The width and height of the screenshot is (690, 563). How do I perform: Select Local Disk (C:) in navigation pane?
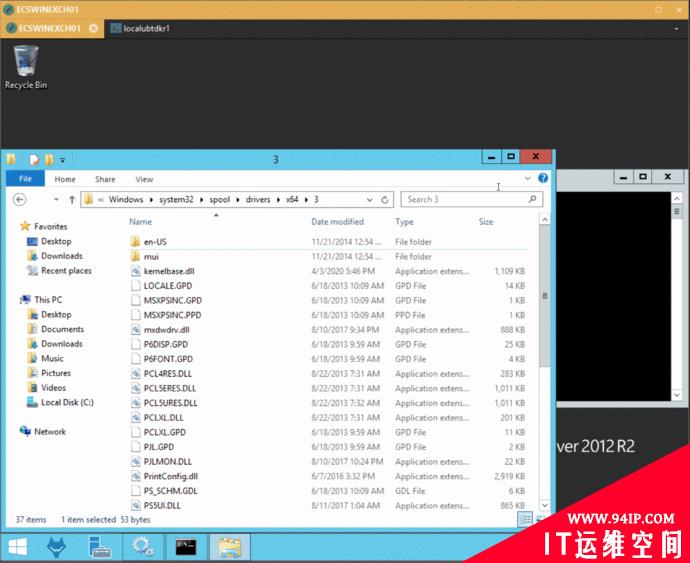pyautogui.click(x=67, y=402)
